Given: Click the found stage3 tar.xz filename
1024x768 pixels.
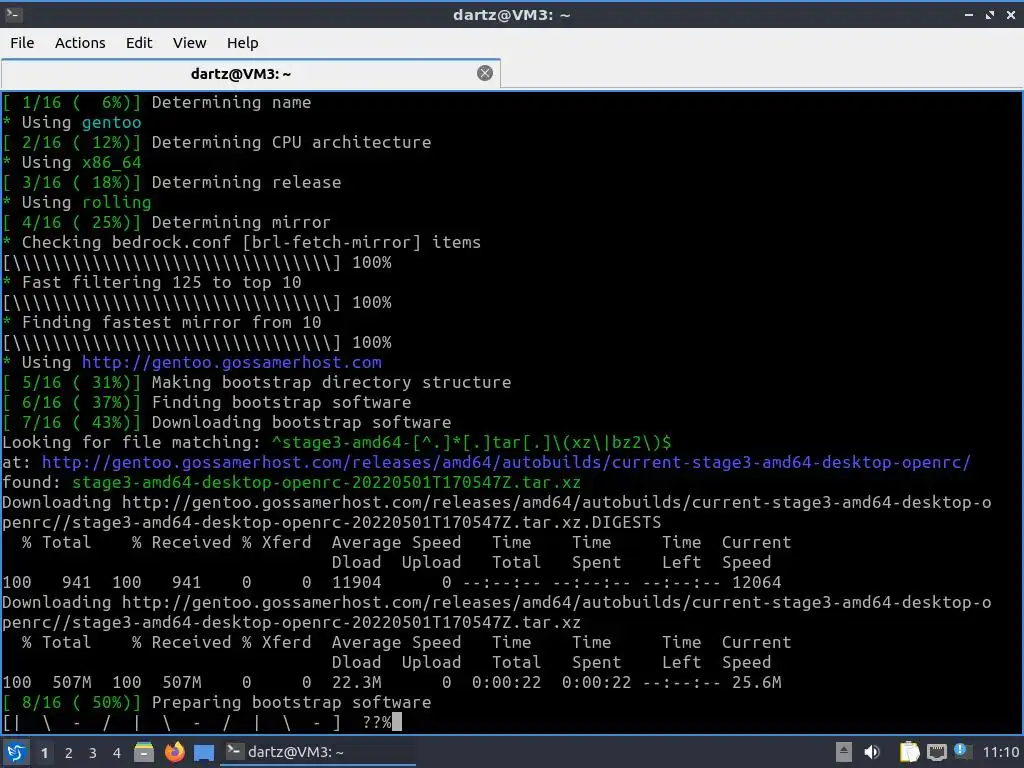Looking at the screenshot, I should point(327,483).
